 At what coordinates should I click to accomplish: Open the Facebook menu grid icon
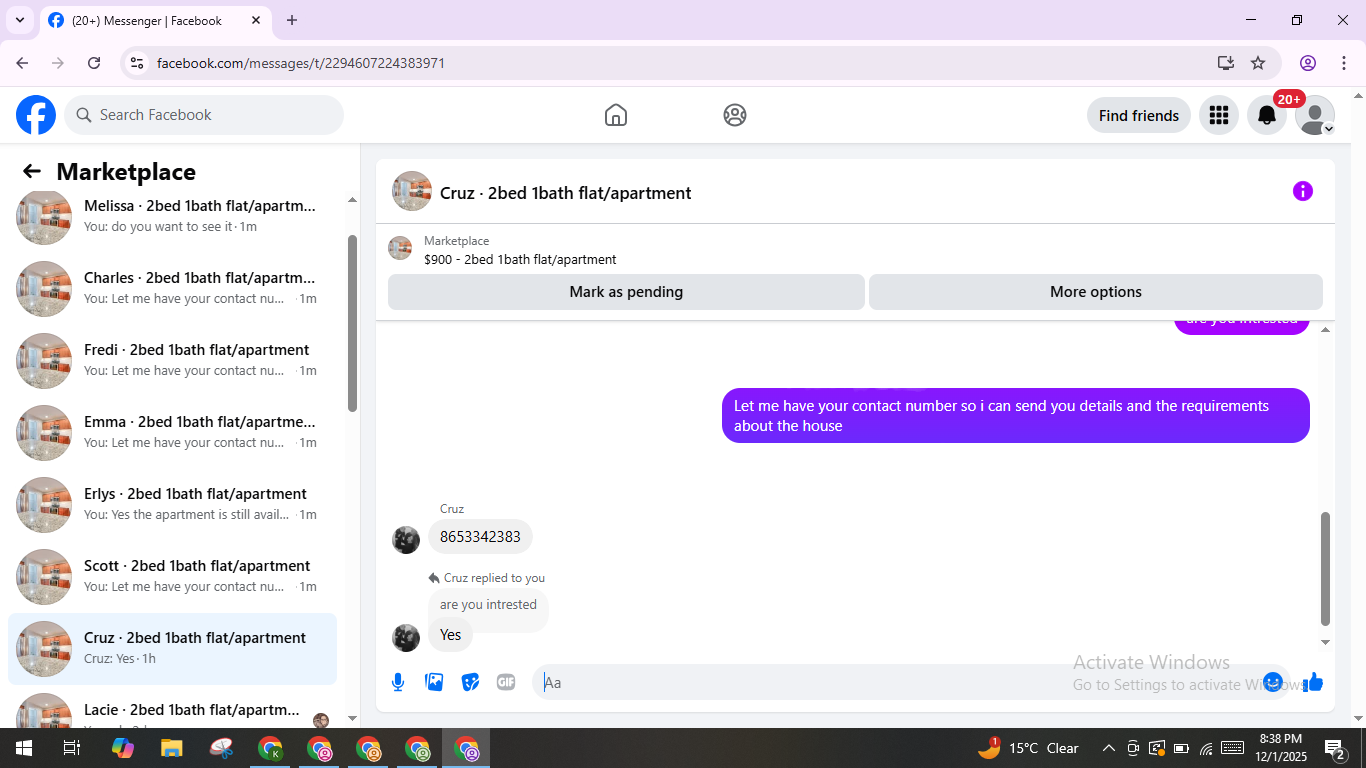click(1218, 115)
